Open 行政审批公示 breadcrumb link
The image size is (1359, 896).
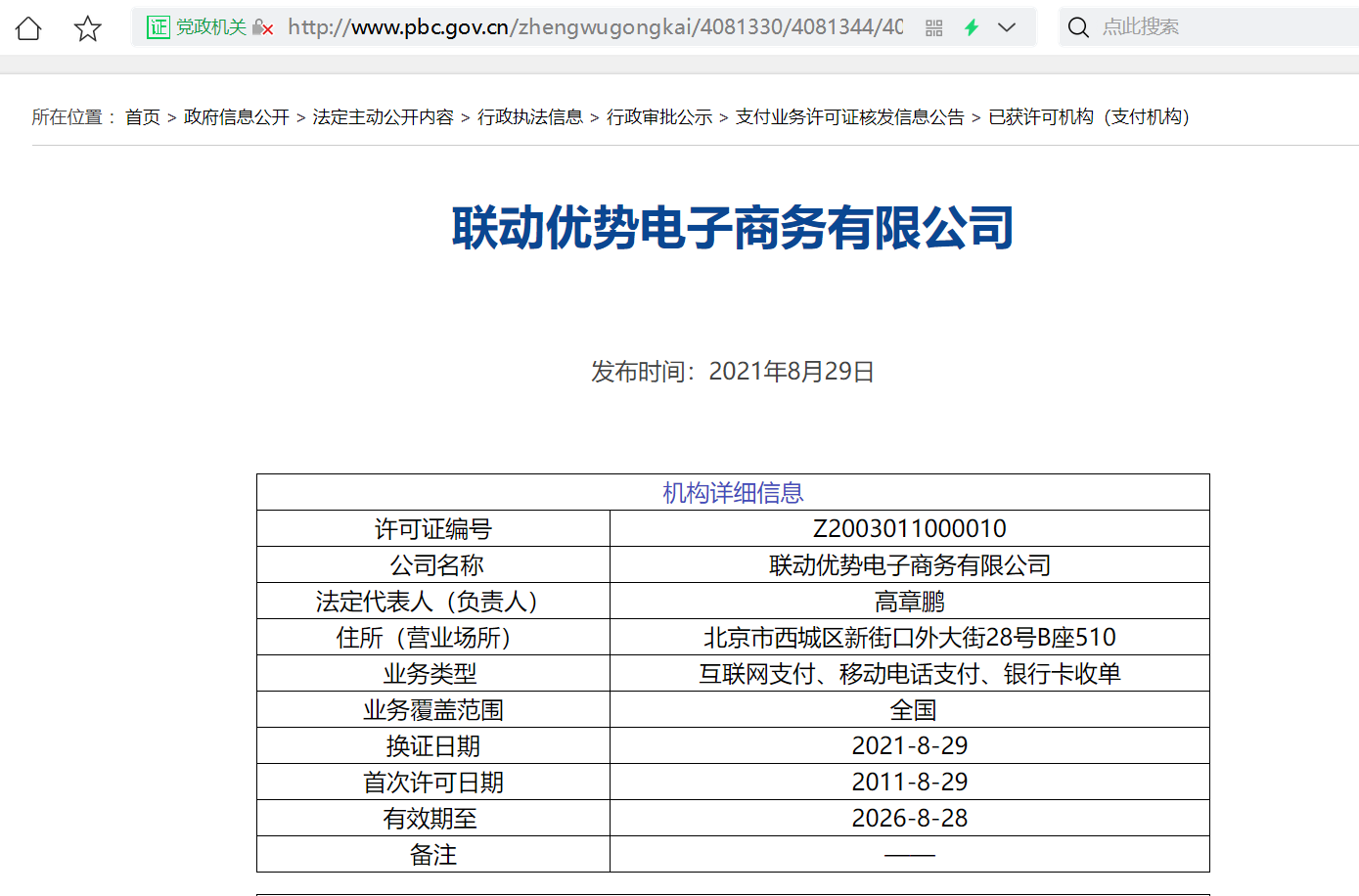click(x=659, y=117)
